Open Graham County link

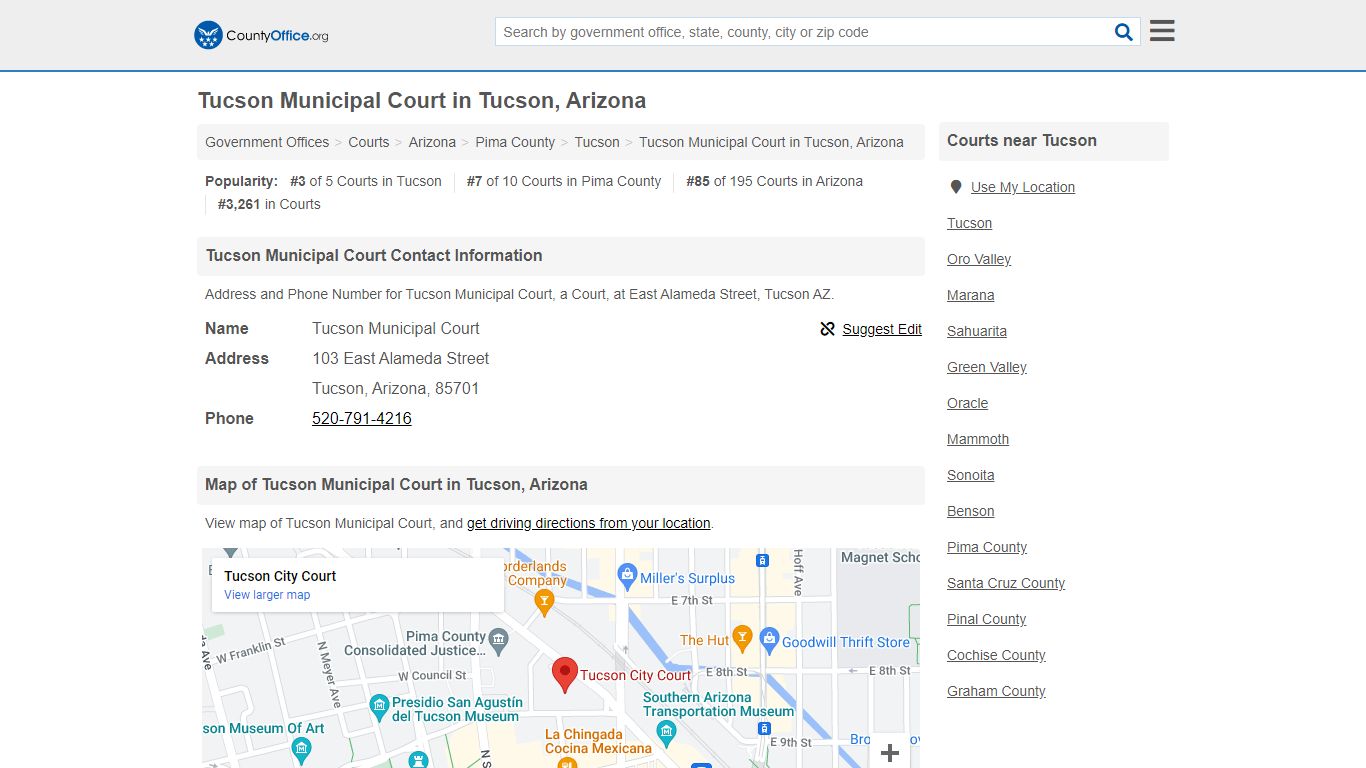pyautogui.click(x=996, y=691)
